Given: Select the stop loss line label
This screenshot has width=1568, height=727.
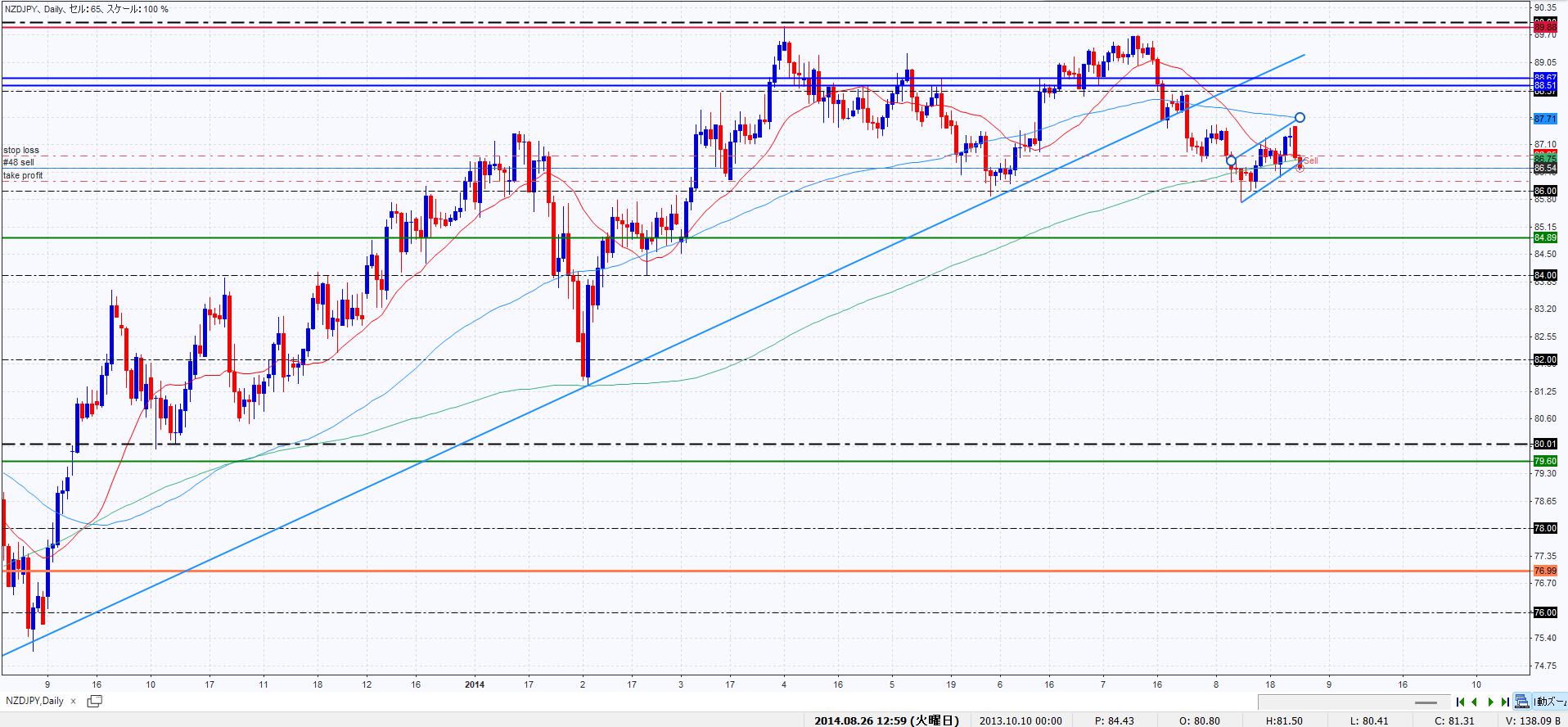Looking at the screenshot, I should coord(21,151).
